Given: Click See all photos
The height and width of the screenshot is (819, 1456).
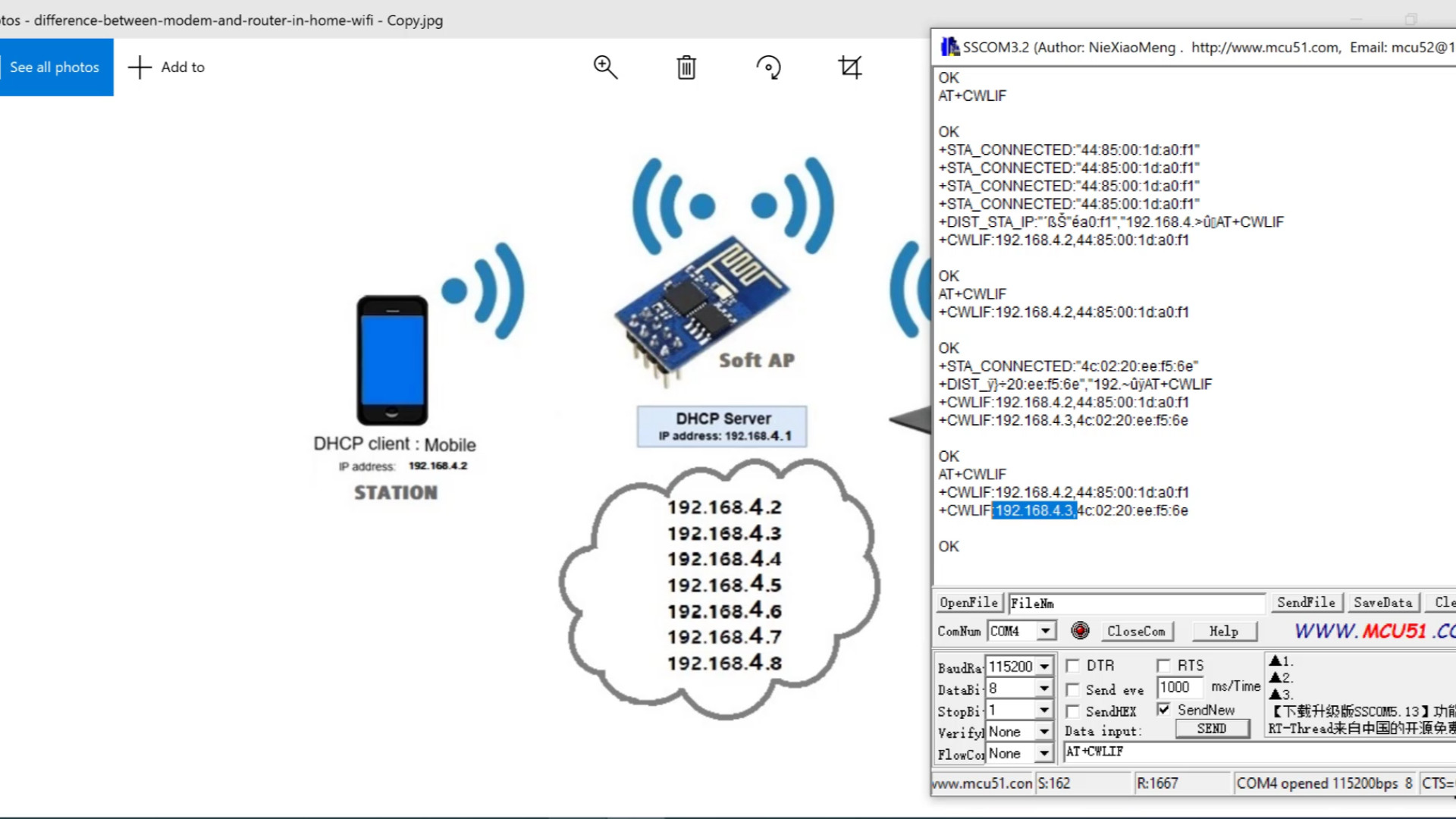Looking at the screenshot, I should 55,67.
